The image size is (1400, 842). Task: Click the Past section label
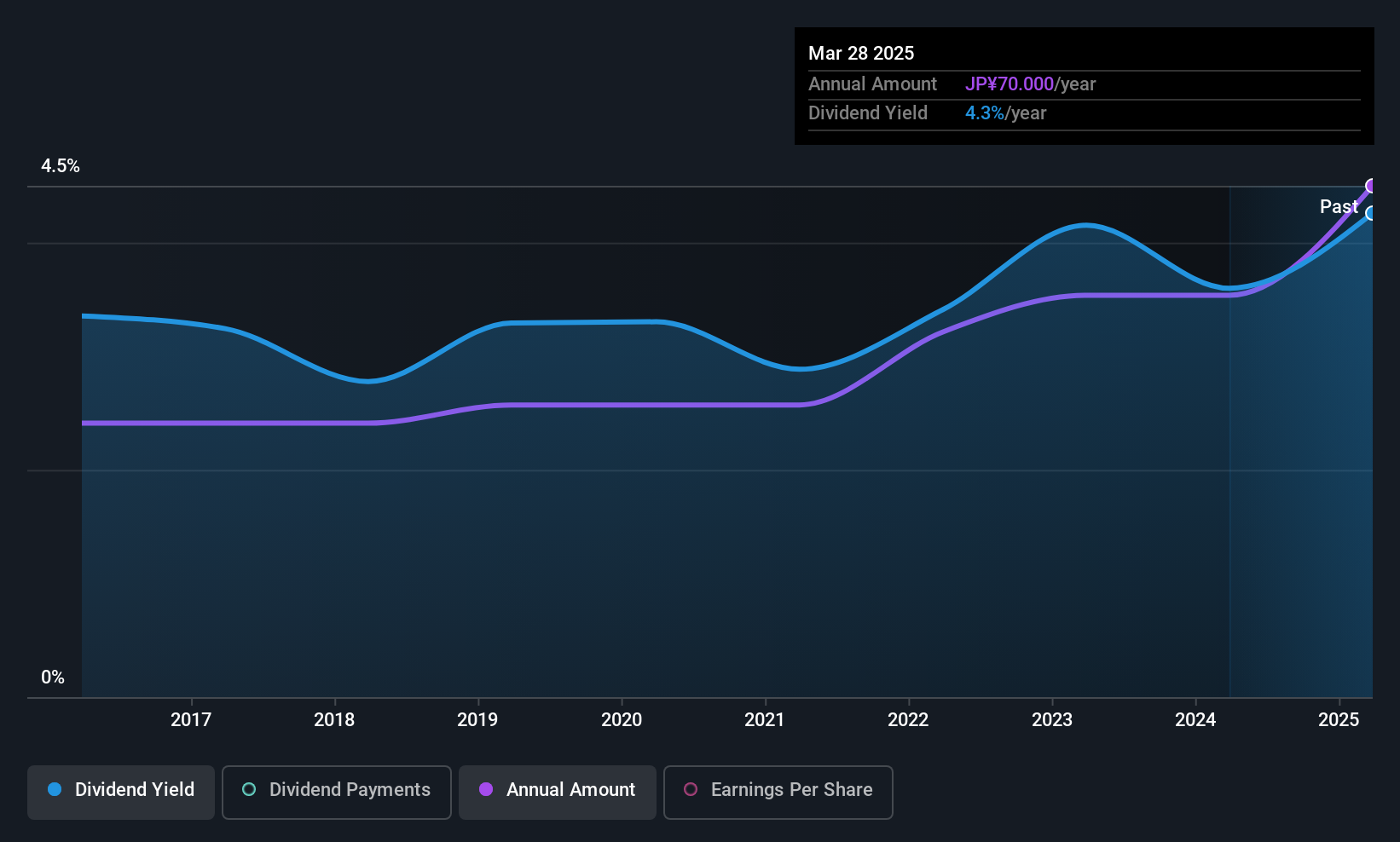(1339, 206)
